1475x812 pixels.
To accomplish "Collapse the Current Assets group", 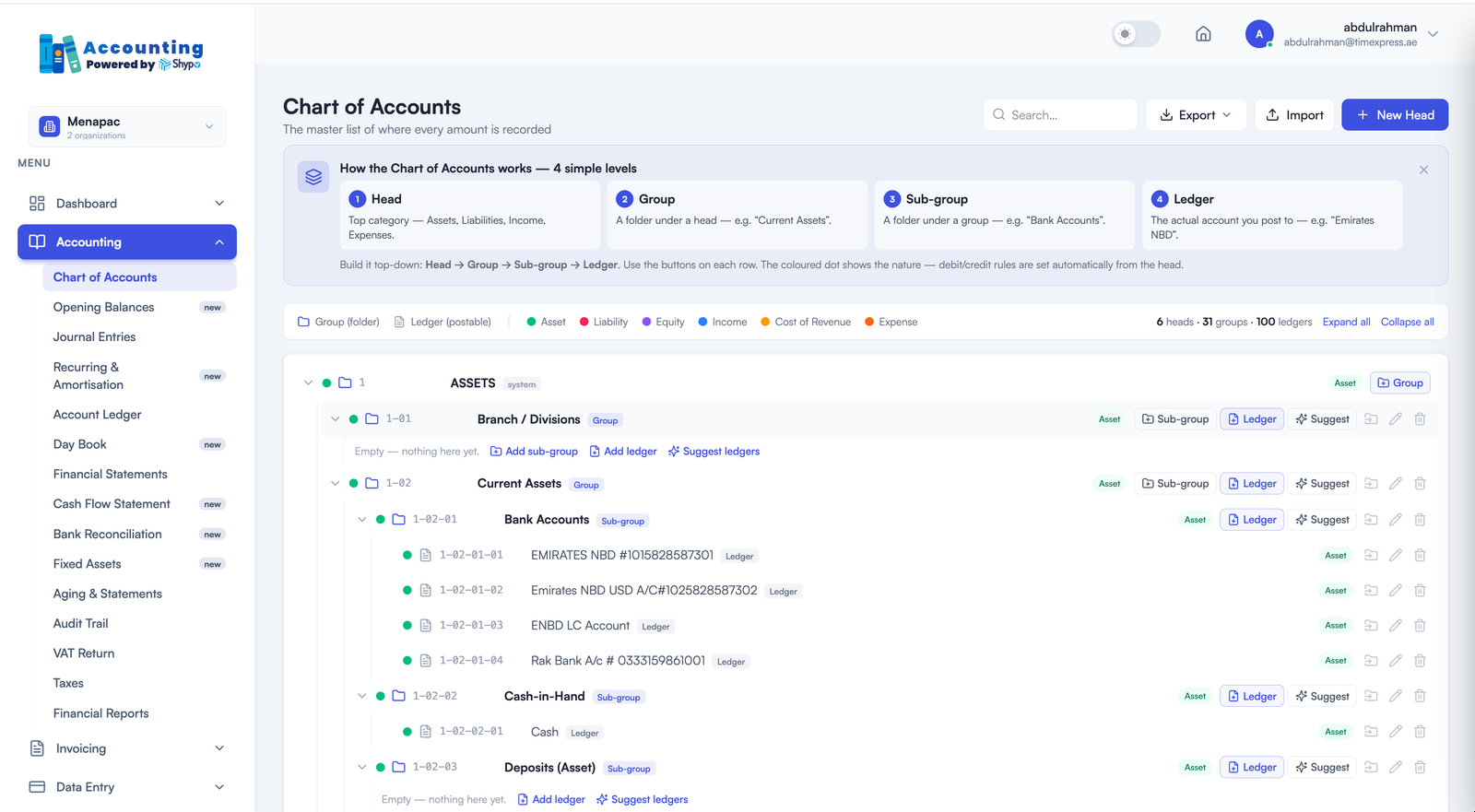I will [x=335, y=483].
